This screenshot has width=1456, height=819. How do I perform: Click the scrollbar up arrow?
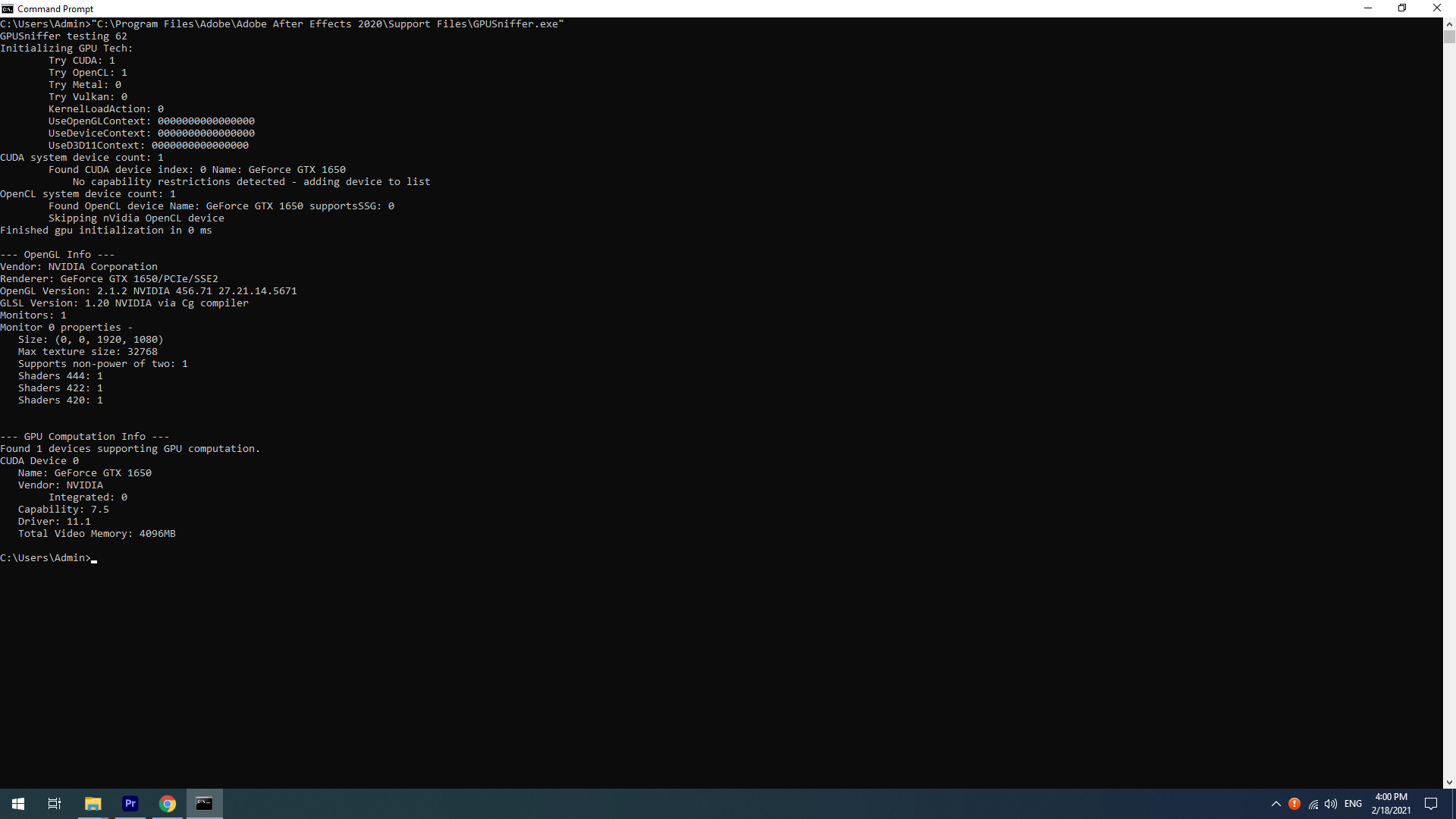[1449, 24]
